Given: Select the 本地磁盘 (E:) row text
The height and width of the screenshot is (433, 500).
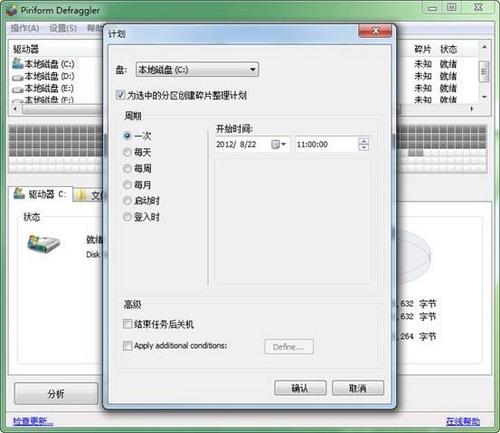Looking at the screenshot, I should 49,88.
